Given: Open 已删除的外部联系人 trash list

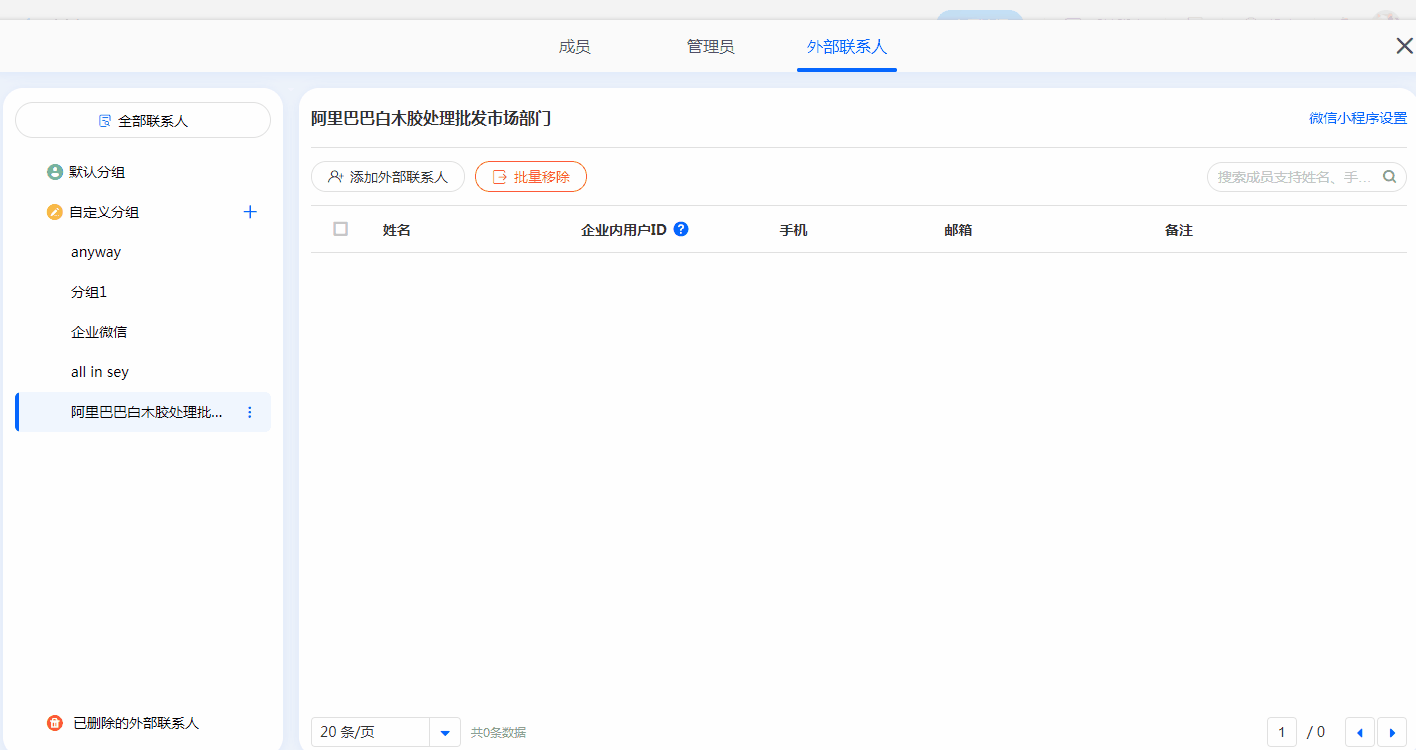Looking at the screenshot, I should (x=135, y=723).
